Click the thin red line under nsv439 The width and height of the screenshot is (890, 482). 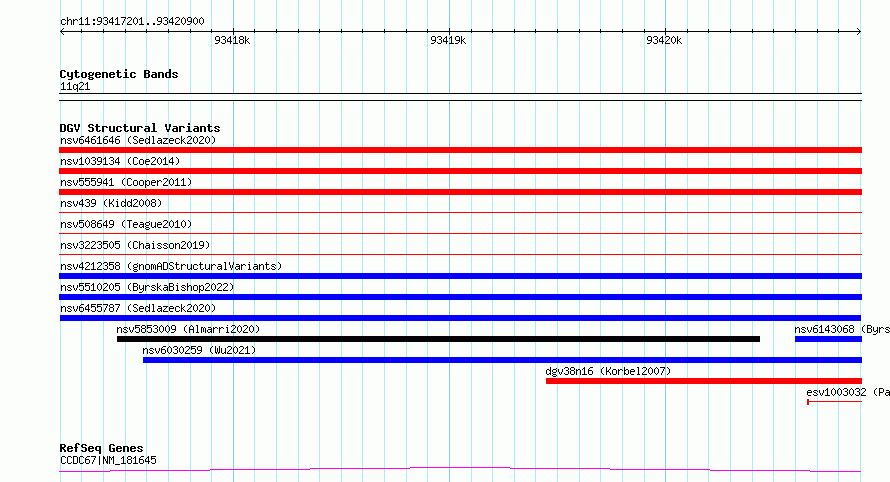point(460,212)
